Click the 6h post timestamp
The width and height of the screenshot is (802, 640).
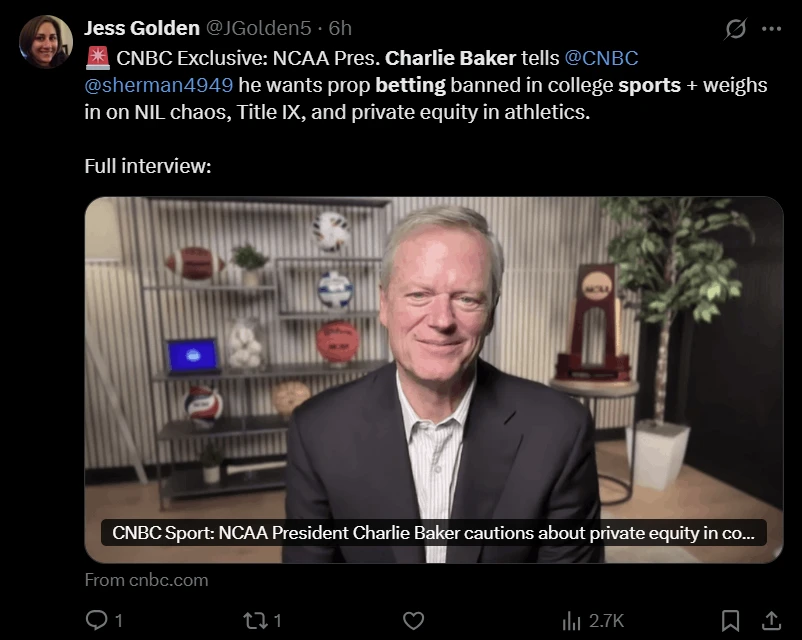click(341, 28)
